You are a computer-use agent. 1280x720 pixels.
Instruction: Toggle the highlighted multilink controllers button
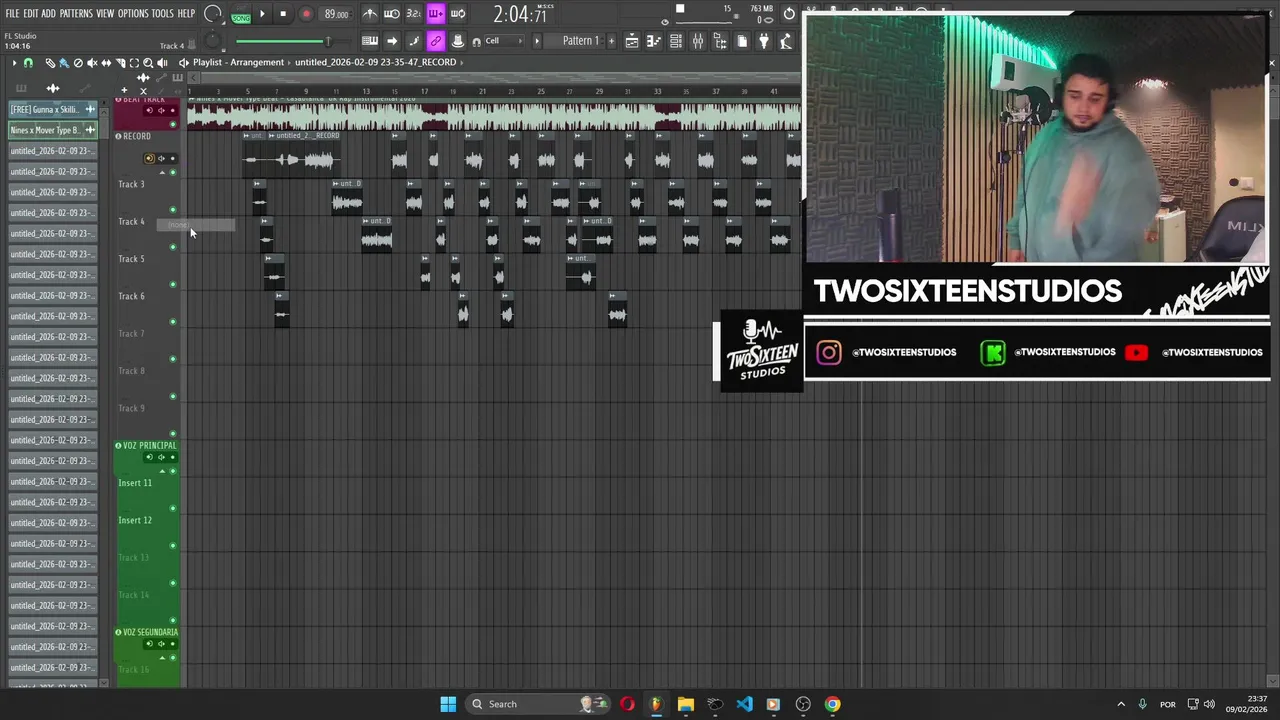(x=436, y=41)
